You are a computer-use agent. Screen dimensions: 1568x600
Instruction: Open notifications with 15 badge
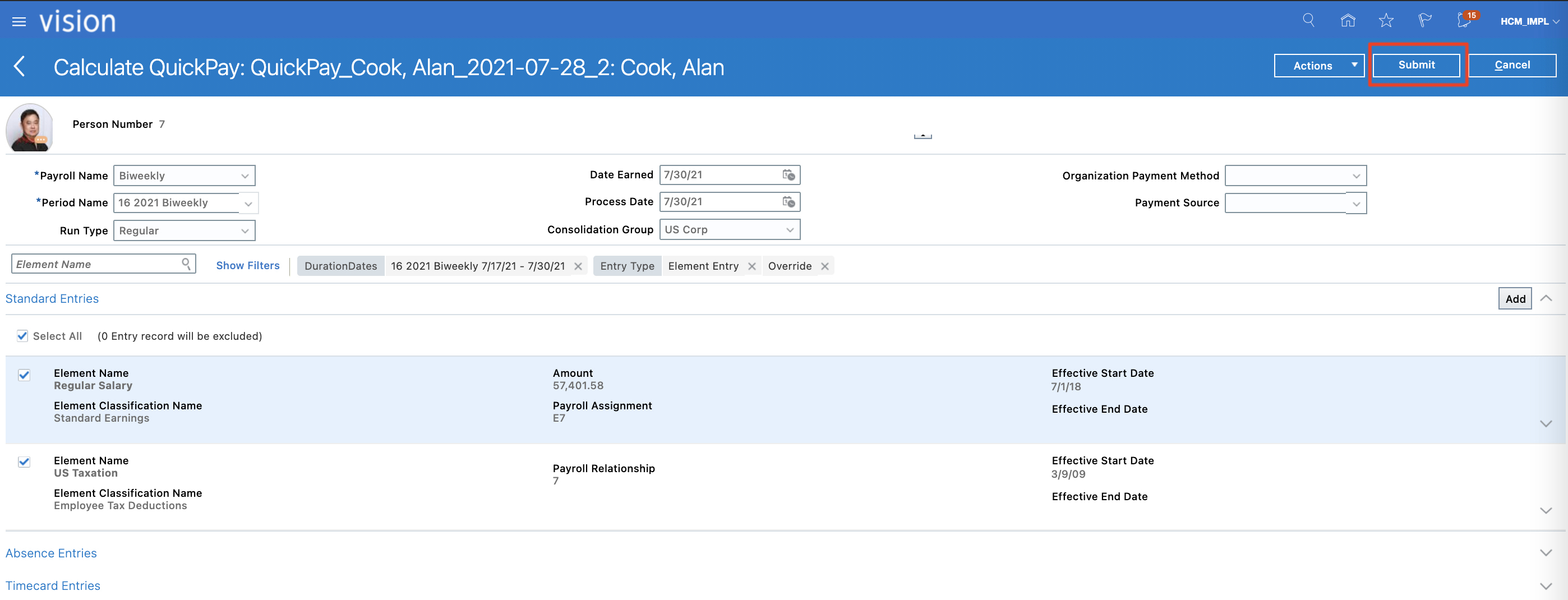1464,21
